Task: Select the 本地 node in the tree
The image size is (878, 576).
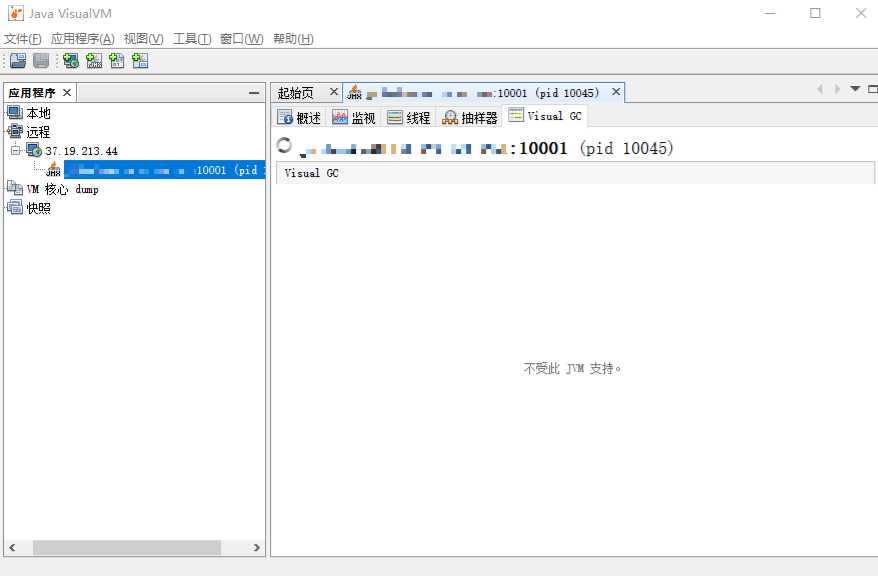Action: [38, 113]
